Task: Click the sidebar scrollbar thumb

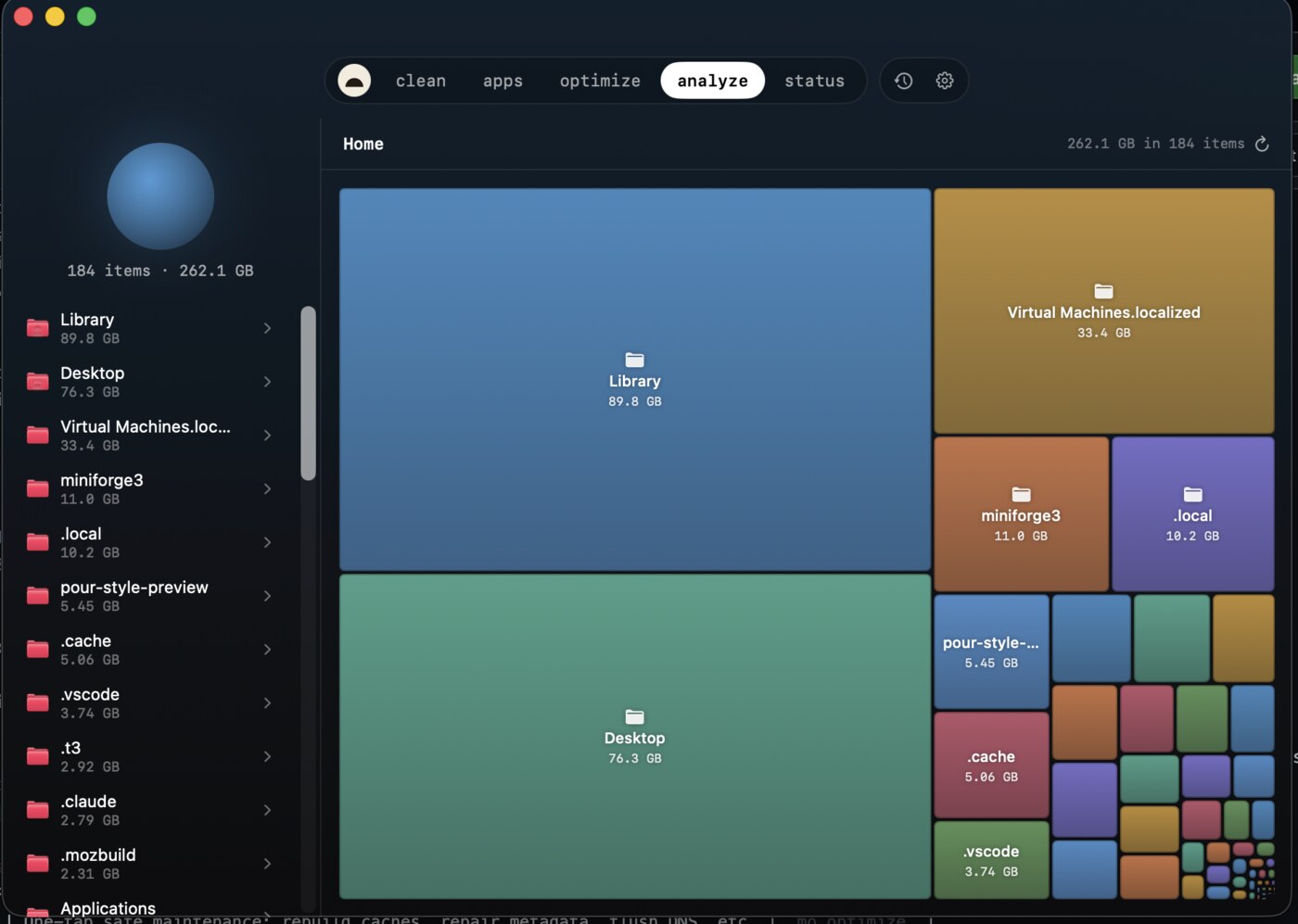Action: [309, 393]
